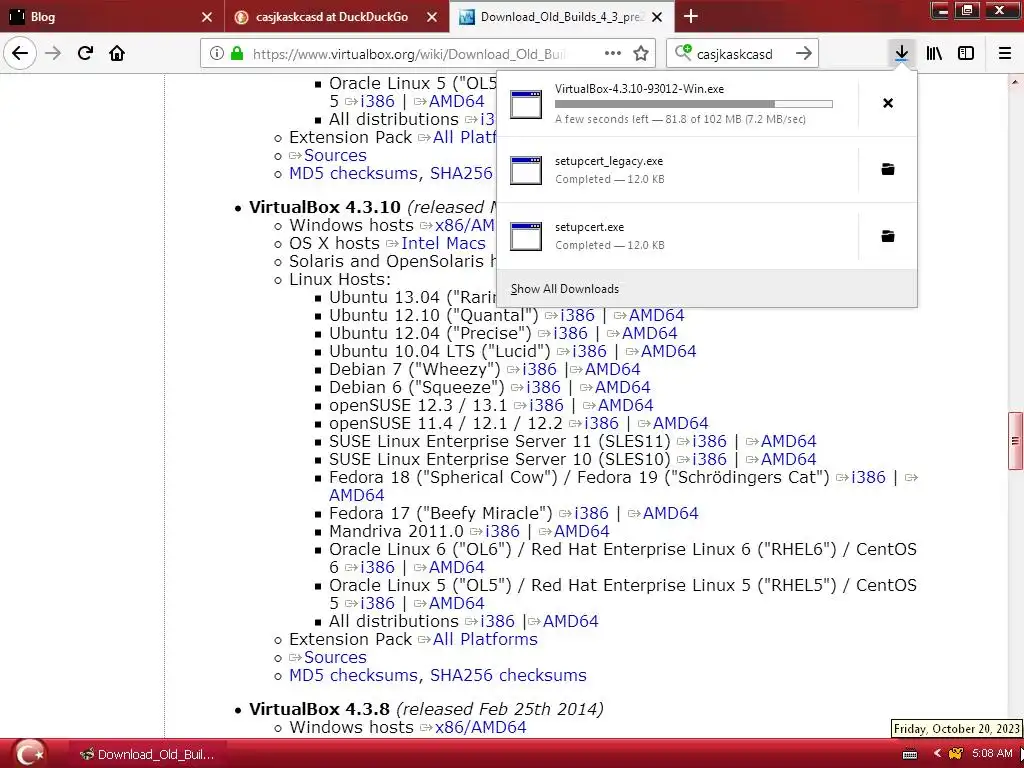The width and height of the screenshot is (1024, 768).
Task: Open Mandriva 2011.0 i386 link
Action: (x=502, y=532)
